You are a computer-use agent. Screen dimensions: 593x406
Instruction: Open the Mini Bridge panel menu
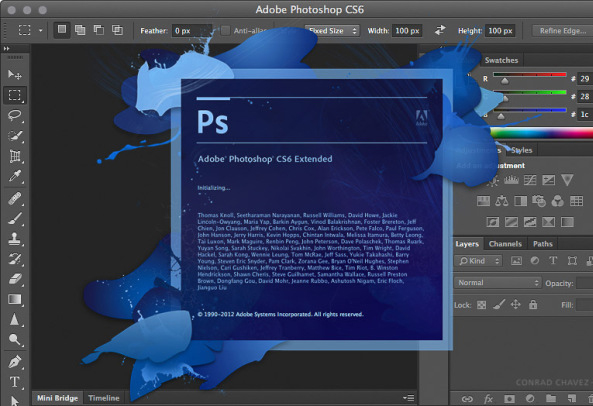tap(408, 398)
